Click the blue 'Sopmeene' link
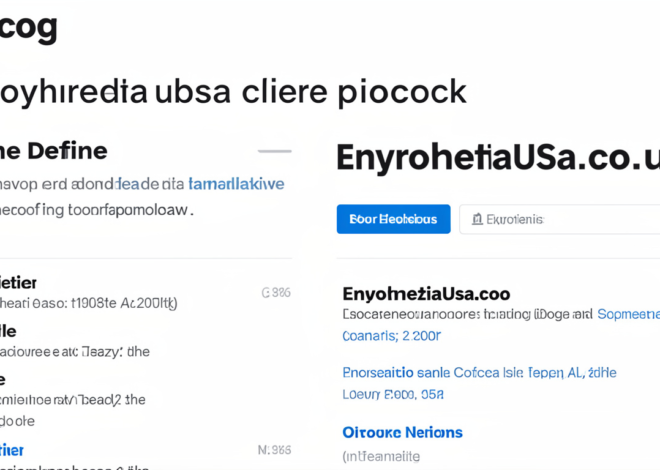 click(x=628, y=314)
